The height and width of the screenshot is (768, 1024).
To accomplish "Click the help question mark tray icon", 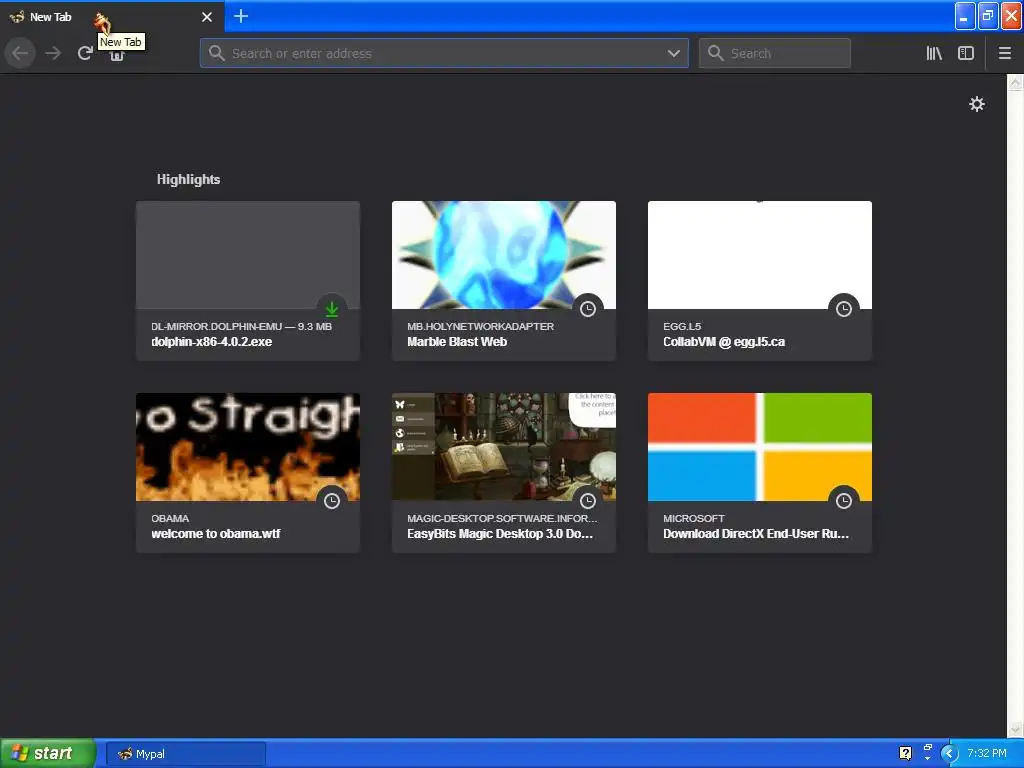I will 905,754.
